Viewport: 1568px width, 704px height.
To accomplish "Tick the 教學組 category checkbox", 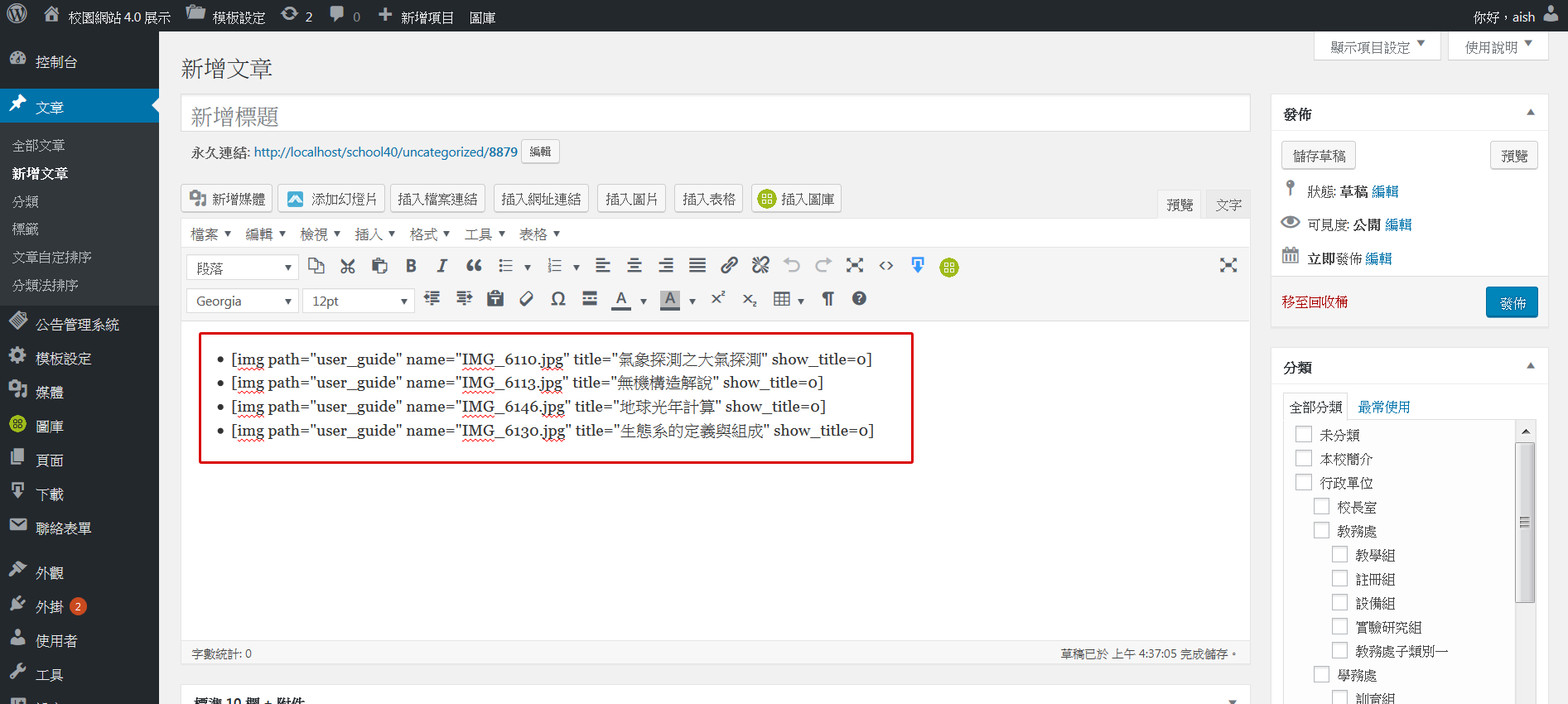I will tap(1340, 555).
